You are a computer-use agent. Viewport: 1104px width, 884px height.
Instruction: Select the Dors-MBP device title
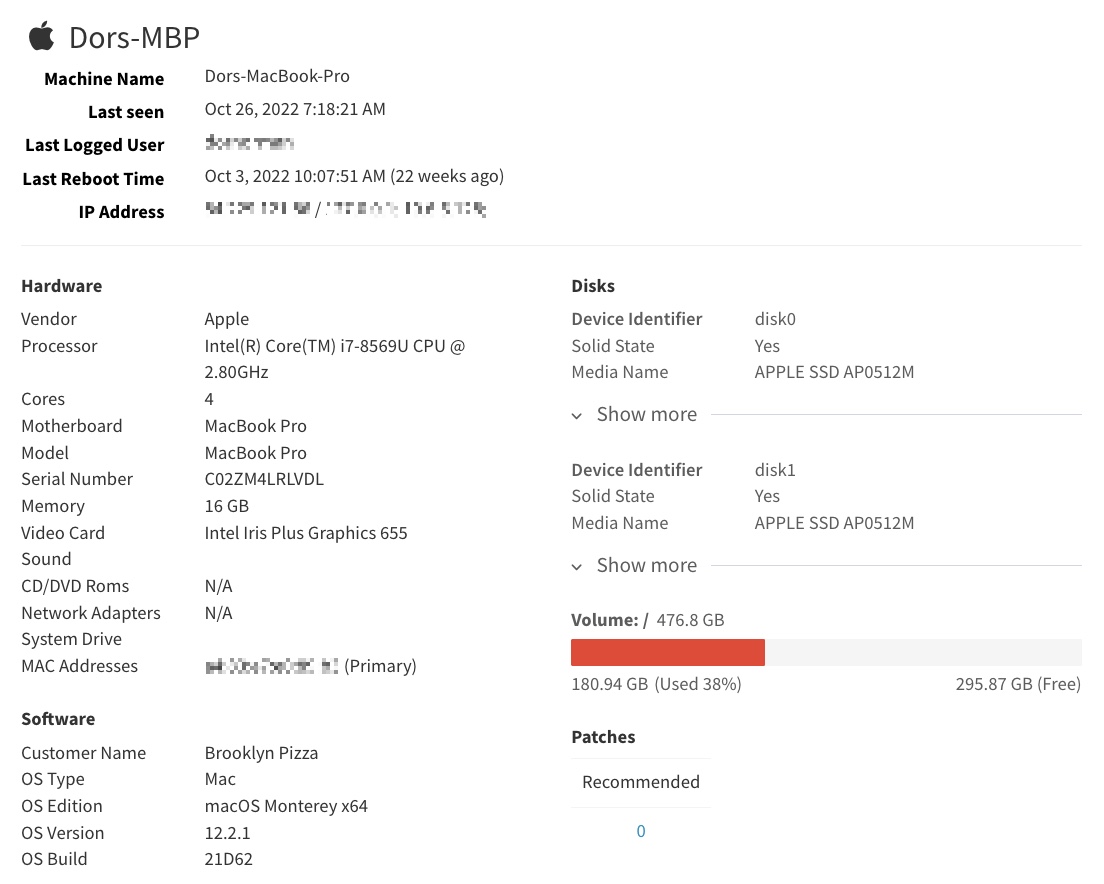[x=134, y=37]
